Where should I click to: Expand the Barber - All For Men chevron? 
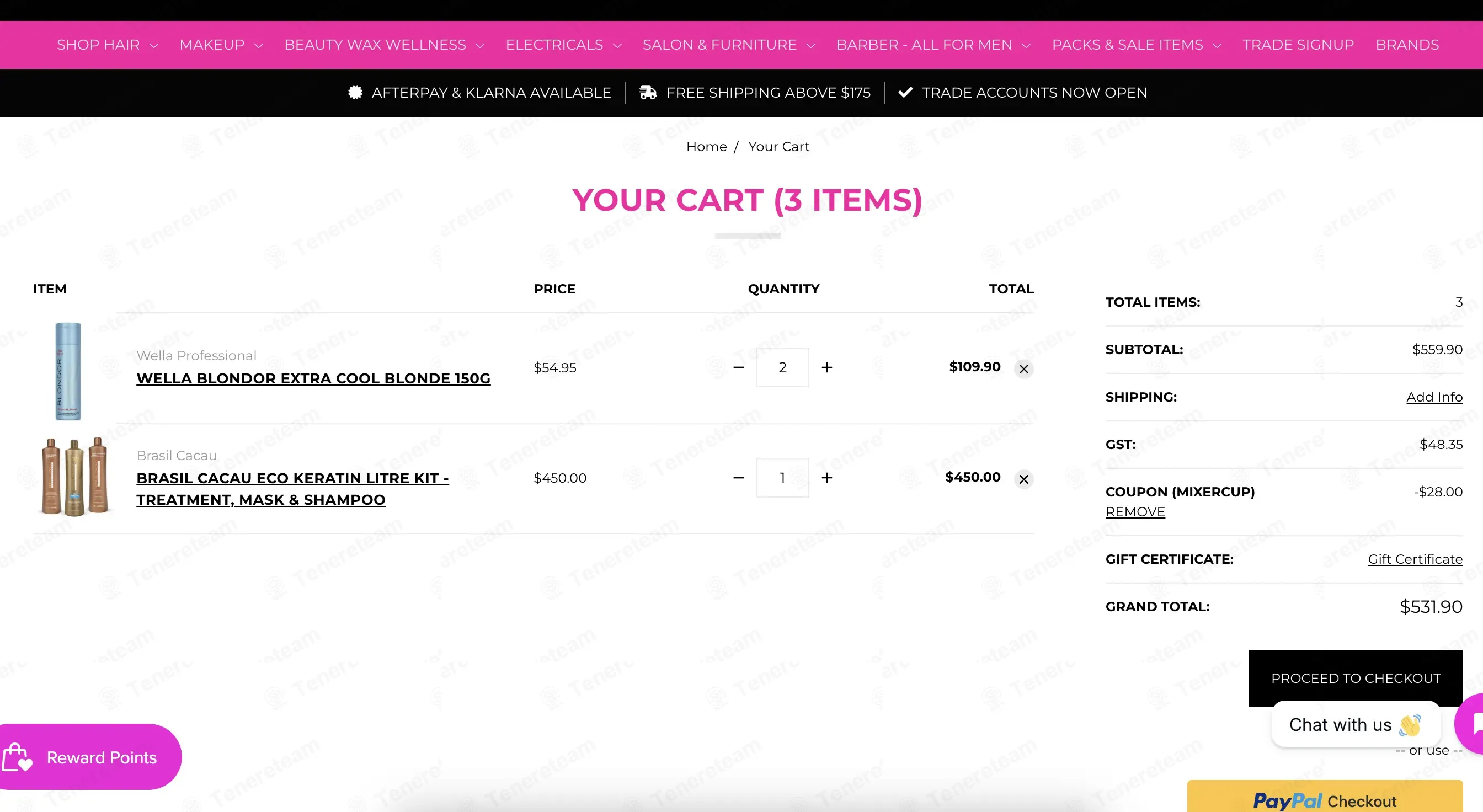1026,45
